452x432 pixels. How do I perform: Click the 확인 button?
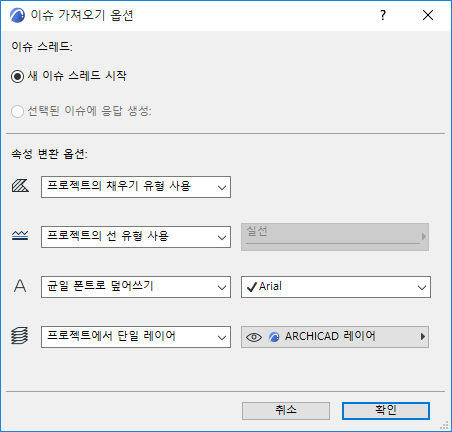tap(386, 411)
